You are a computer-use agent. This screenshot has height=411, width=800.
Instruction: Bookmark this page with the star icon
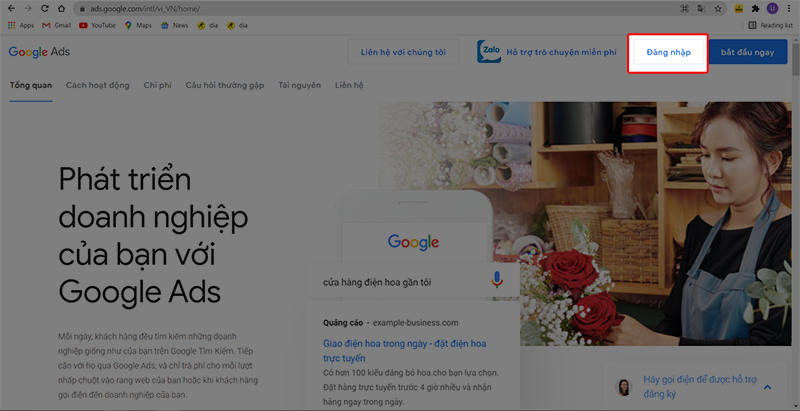coord(719,8)
